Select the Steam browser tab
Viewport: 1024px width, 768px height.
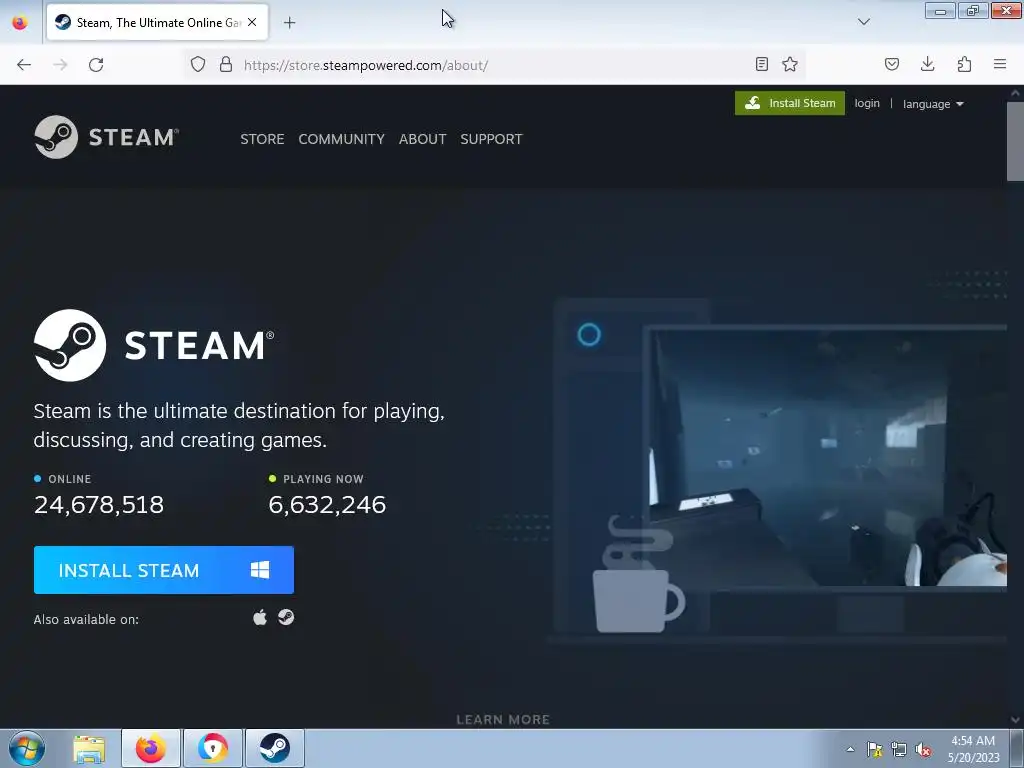pos(157,22)
